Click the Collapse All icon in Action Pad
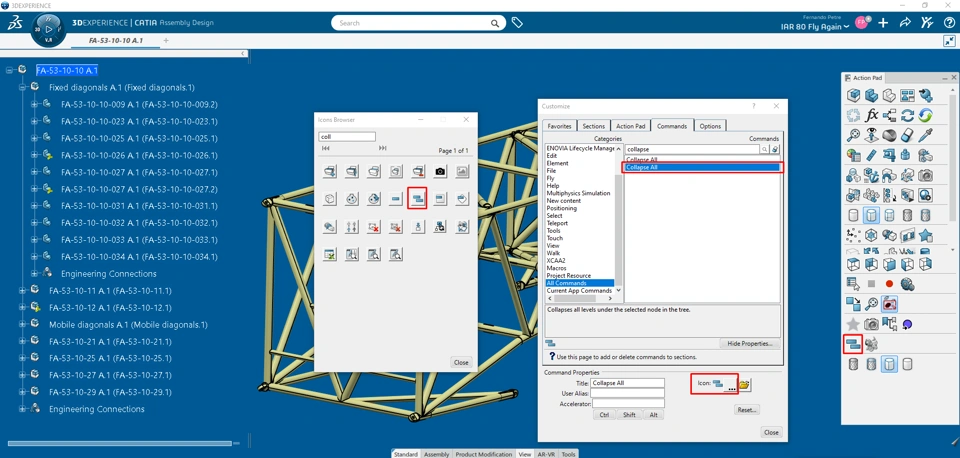 tap(852, 344)
